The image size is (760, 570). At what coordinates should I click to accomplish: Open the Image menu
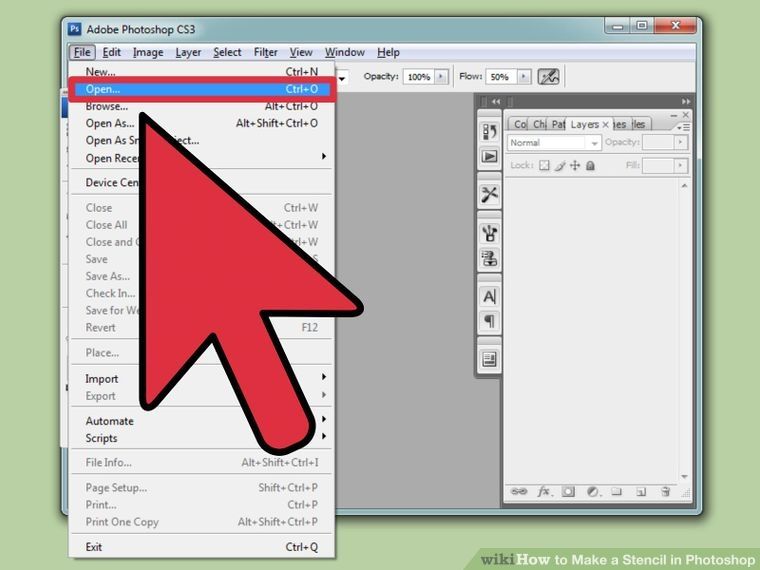(148, 52)
